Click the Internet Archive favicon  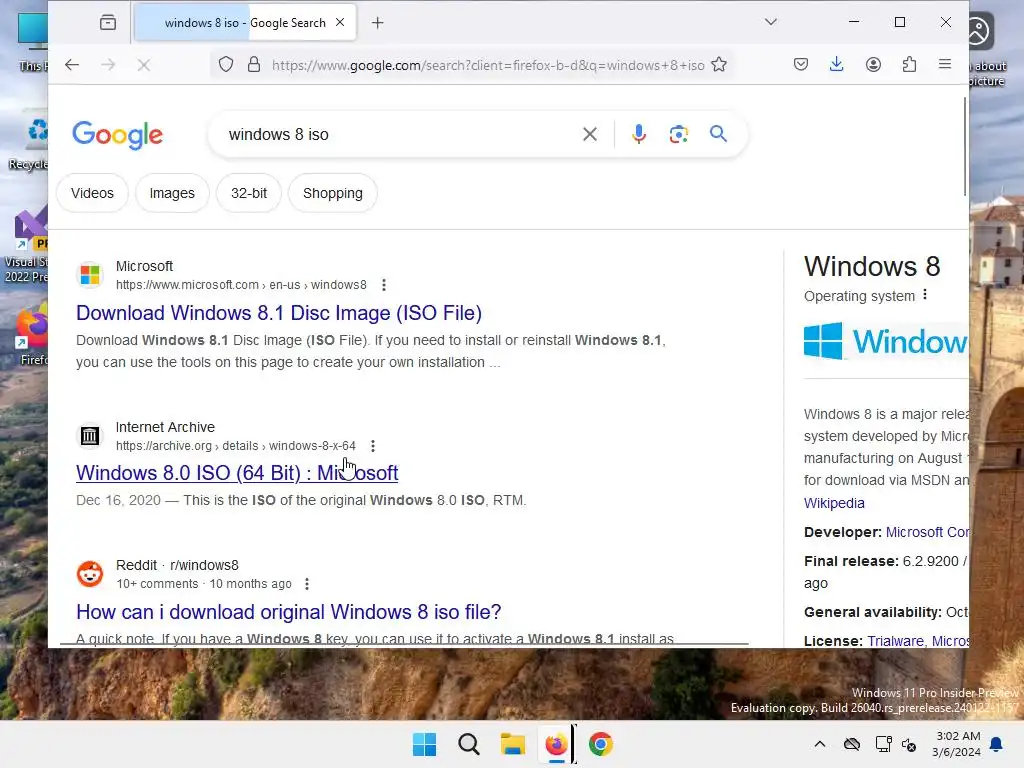[x=90, y=436]
